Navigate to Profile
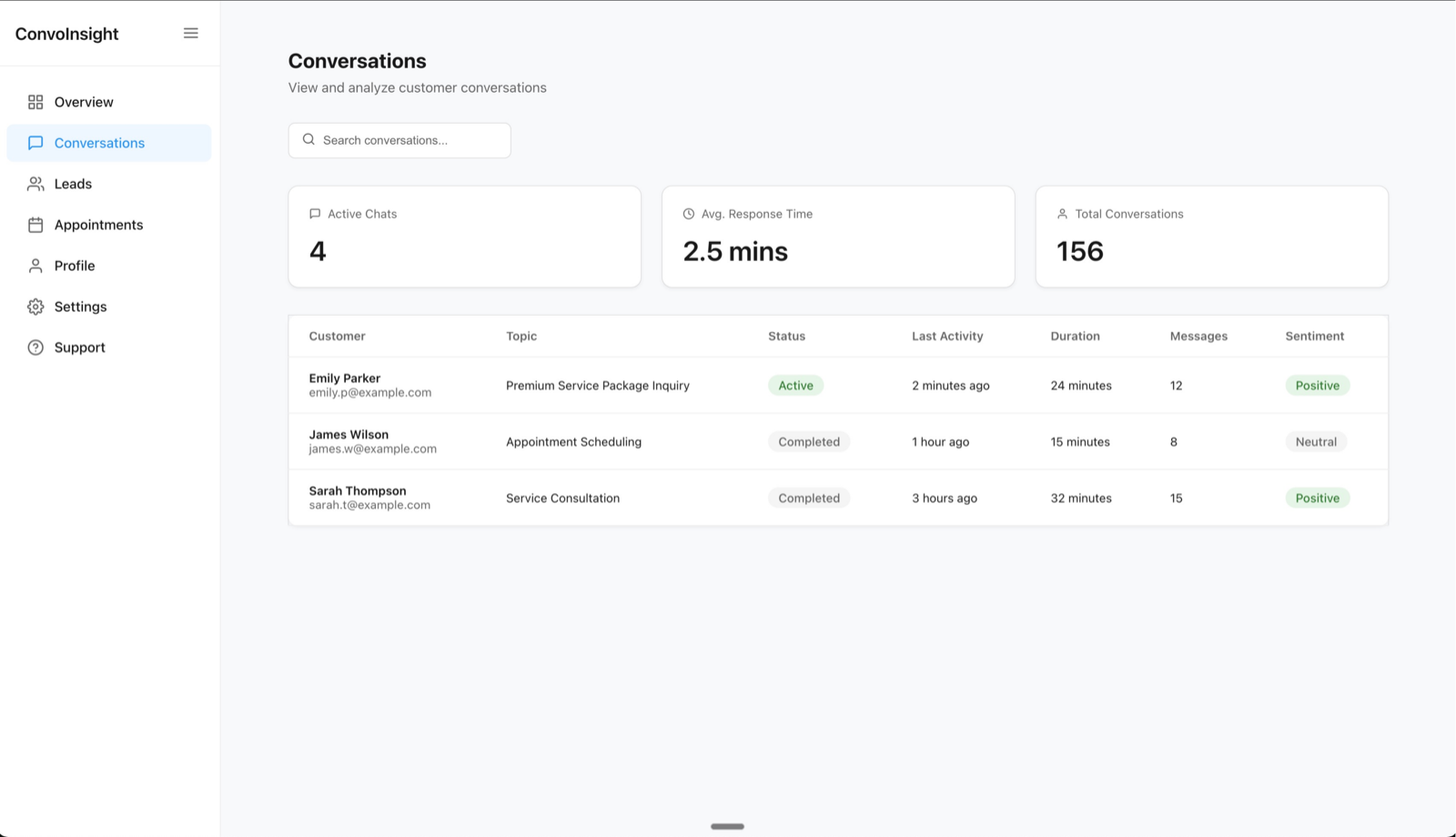The height and width of the screenshot is (837, 1456). click(109, 266)
